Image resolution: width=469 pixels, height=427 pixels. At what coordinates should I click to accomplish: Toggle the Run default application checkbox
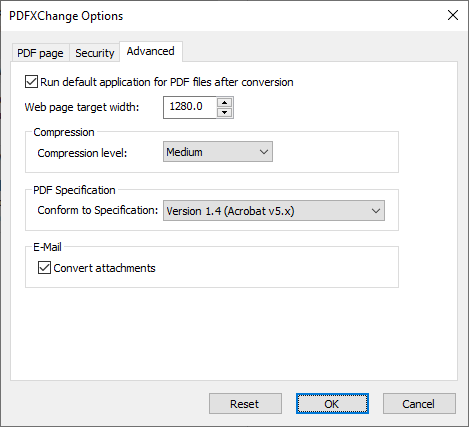click(31, 82)
